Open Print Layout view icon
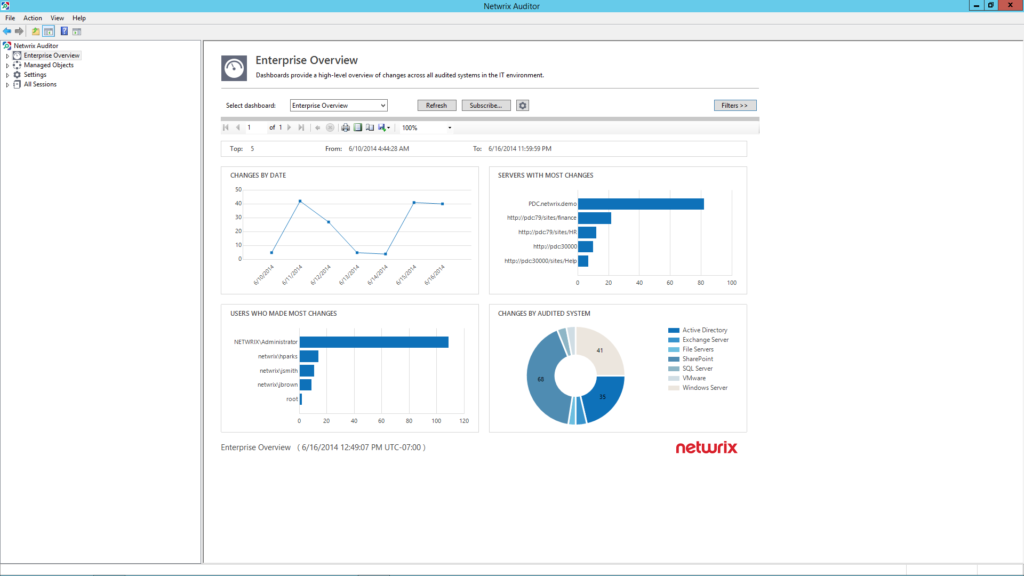Viewport: 1024px width, 576px height. pos(358,128)
